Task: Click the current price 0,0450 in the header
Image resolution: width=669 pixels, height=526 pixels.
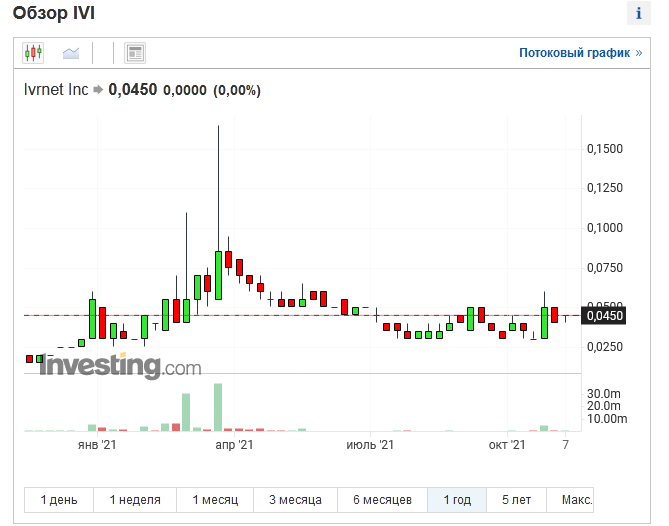Action: (x=133, y=90)
